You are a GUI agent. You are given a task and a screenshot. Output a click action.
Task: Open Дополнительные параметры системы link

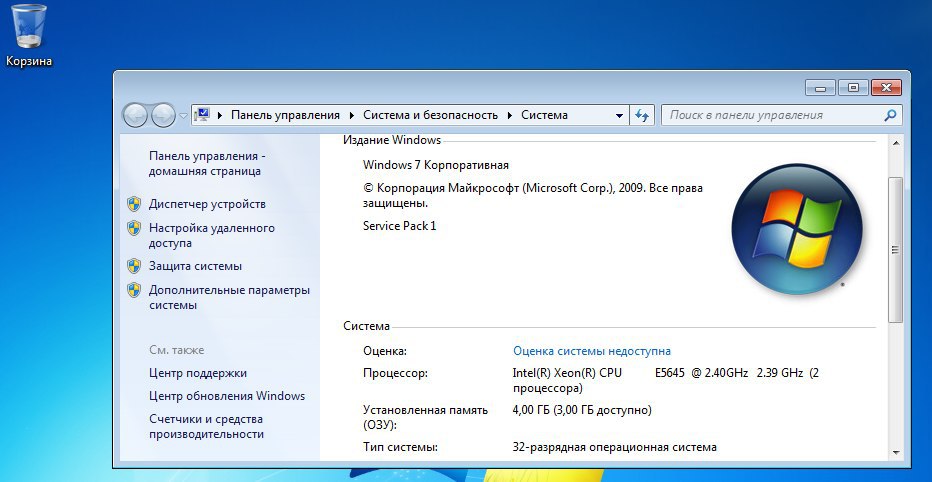click(x=229, y=298)
